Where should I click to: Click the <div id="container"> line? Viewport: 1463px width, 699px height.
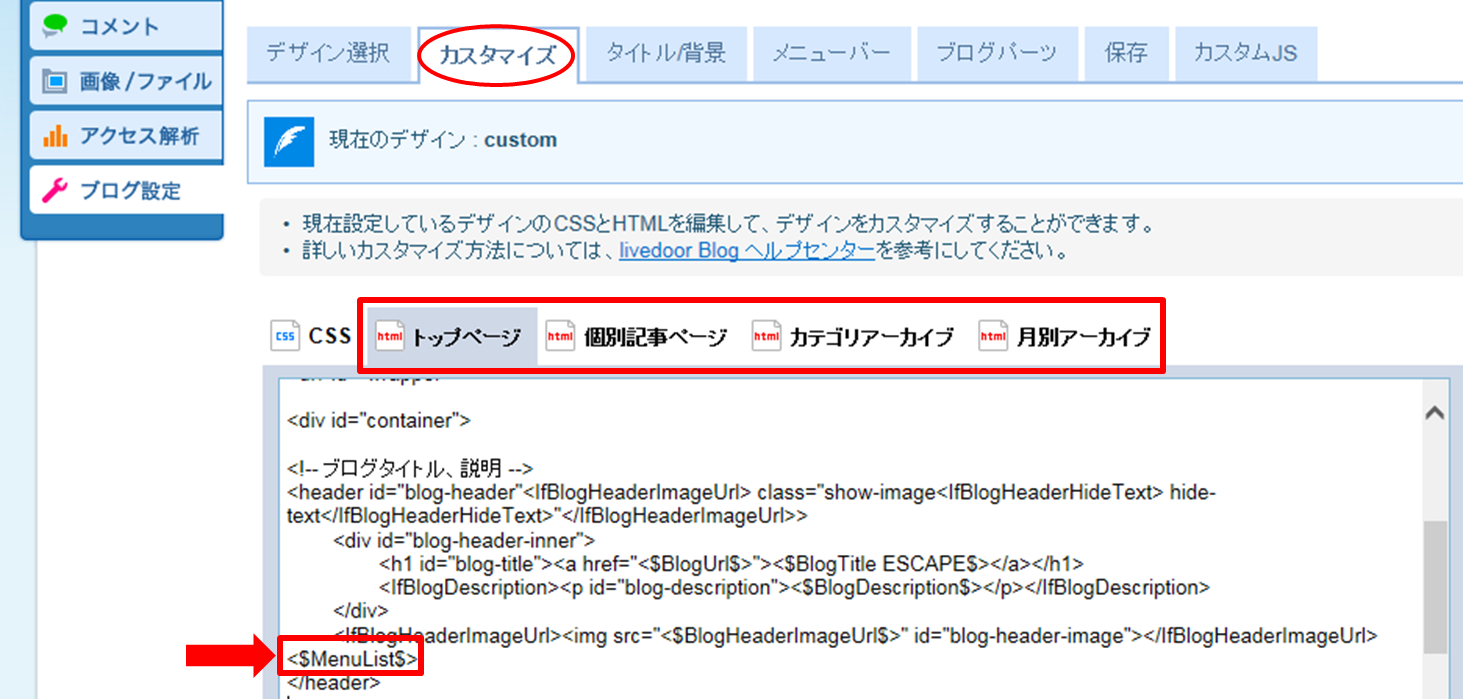click(379, 420)
